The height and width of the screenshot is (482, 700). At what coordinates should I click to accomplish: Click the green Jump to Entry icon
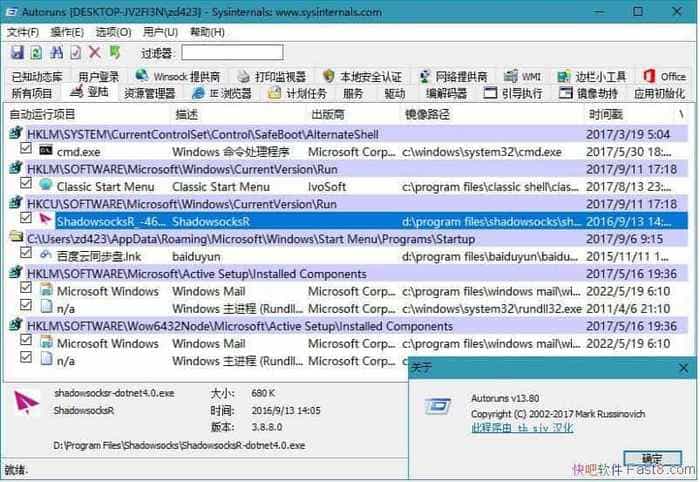pos(115,52)
